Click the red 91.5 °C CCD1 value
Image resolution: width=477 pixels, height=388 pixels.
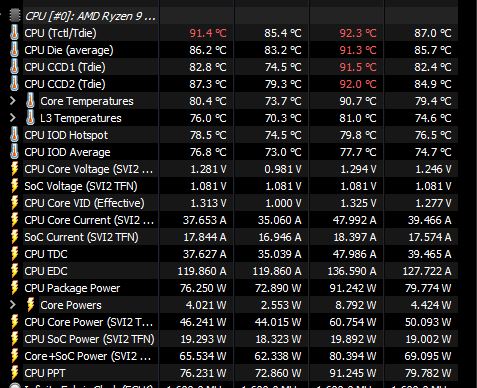[358, 67]
